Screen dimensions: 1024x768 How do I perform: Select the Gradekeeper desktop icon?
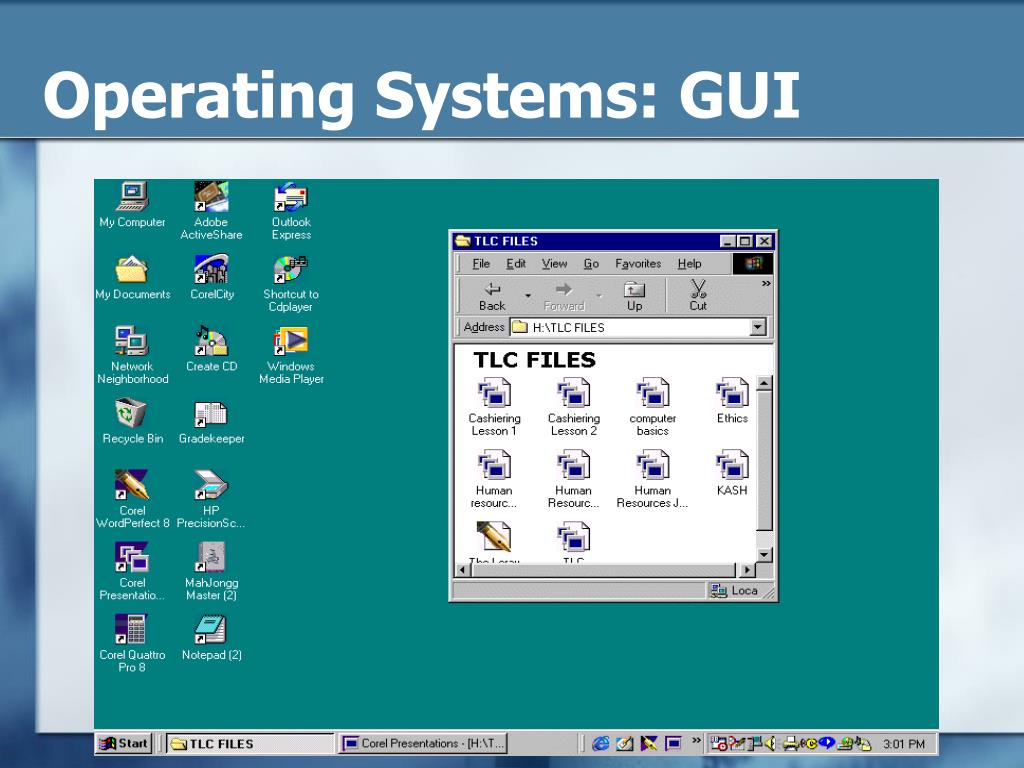point(212,421)
